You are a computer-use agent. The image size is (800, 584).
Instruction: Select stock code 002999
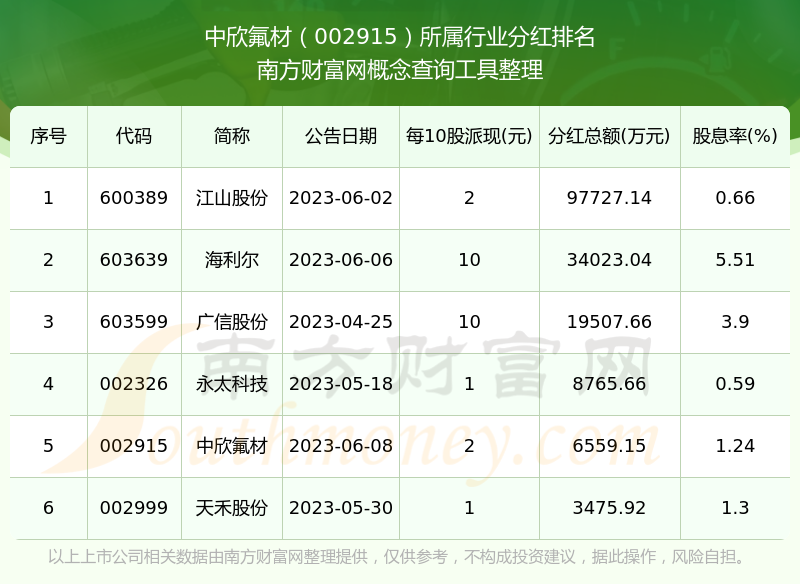pos(134,508)
